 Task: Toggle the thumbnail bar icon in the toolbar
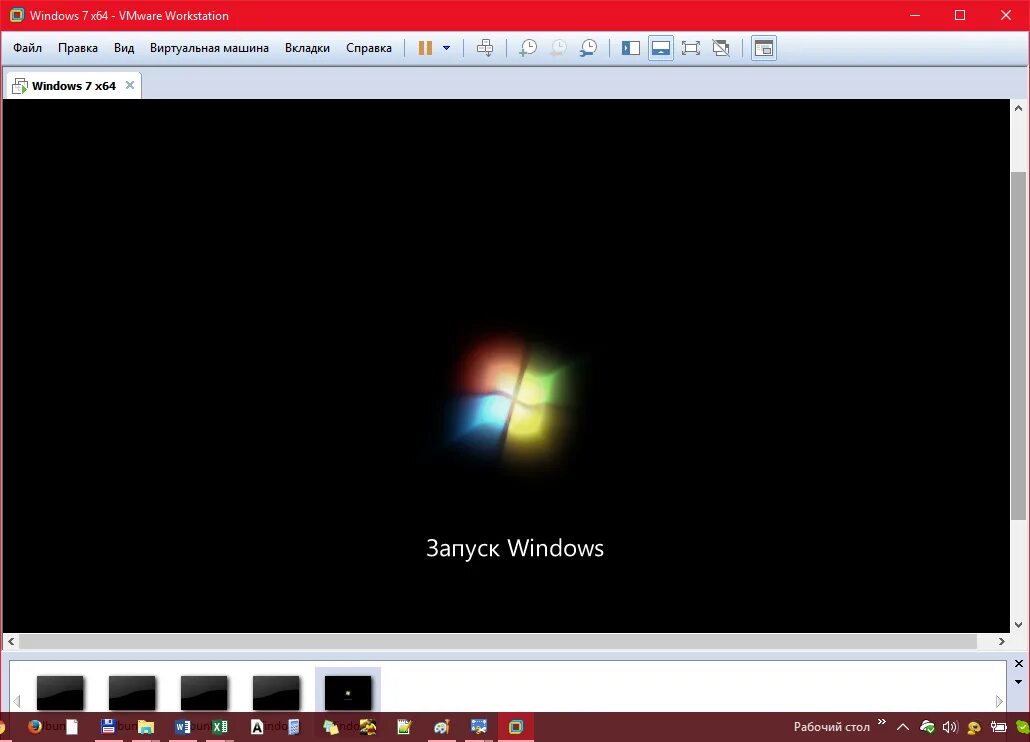(661, 48)
